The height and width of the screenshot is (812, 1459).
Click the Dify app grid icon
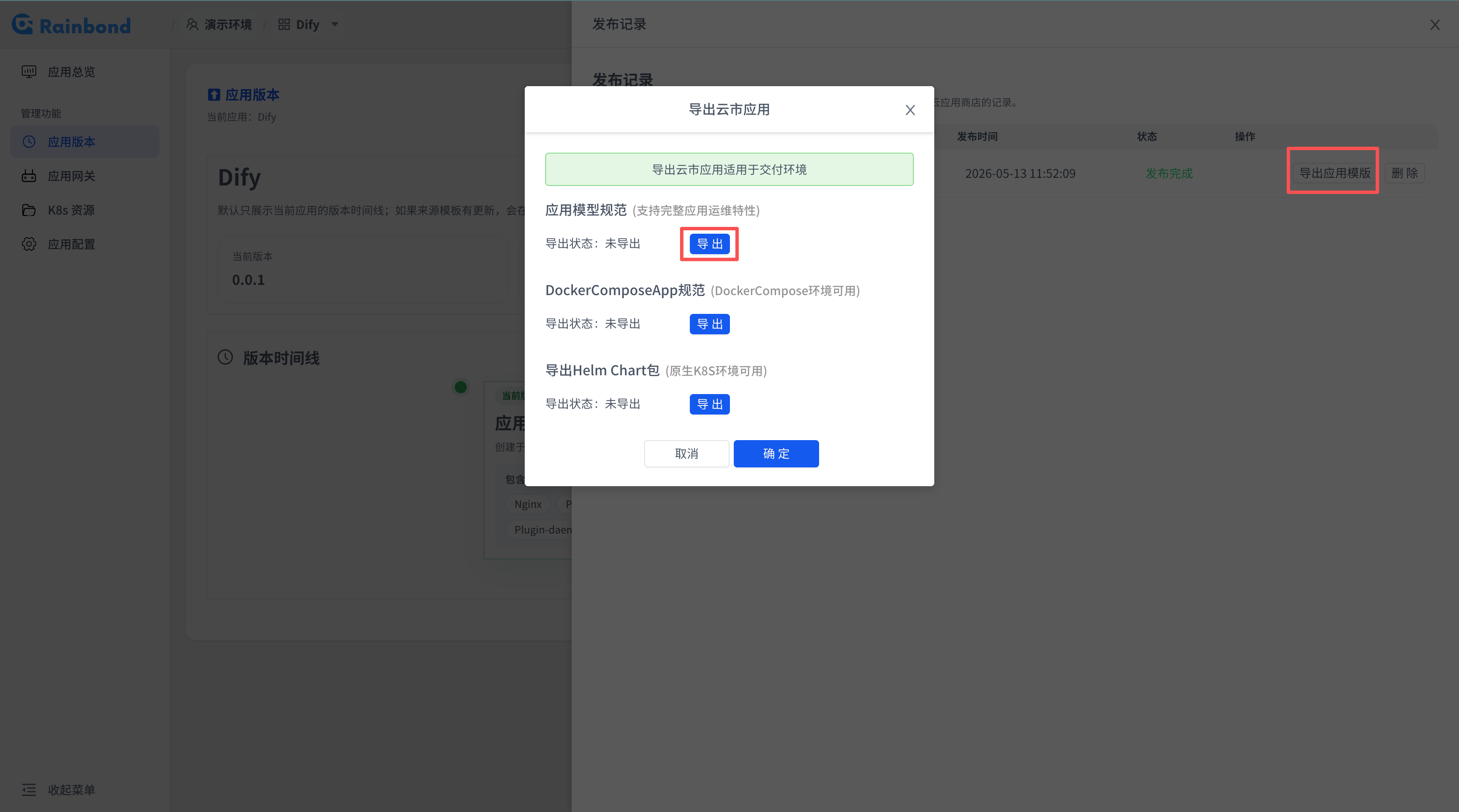[284, 24]
